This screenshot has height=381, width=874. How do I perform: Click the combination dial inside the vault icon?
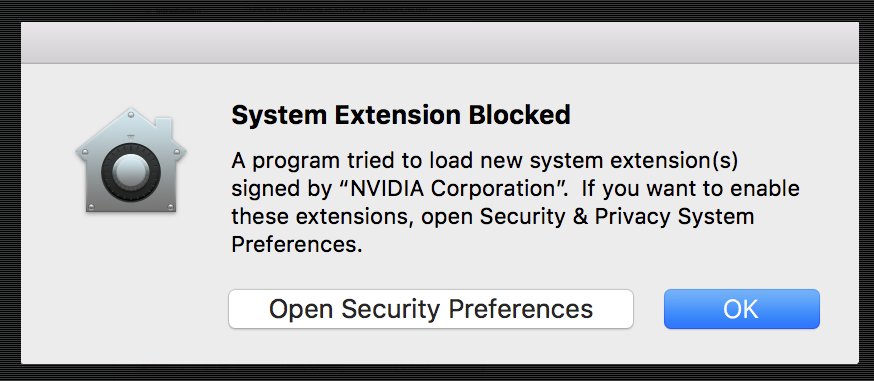(x=131, y=173)
